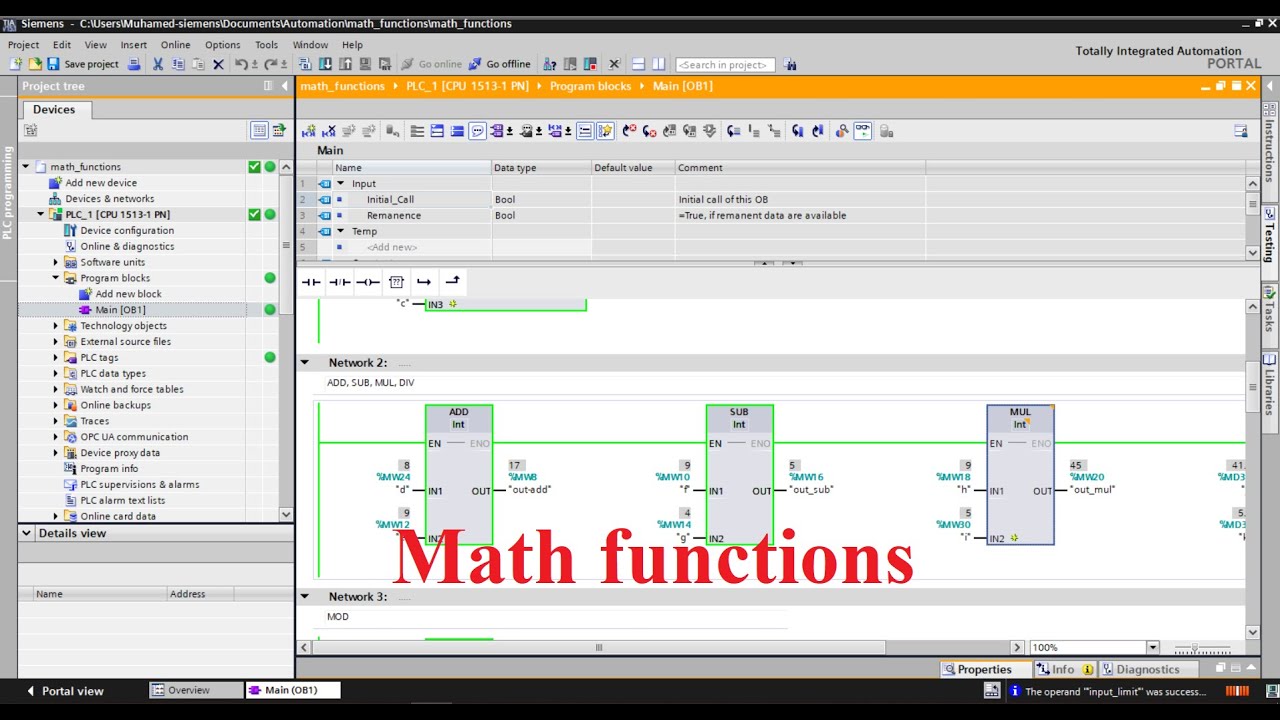
Task: Click the Open project icon
Action: tap(35, 64)
